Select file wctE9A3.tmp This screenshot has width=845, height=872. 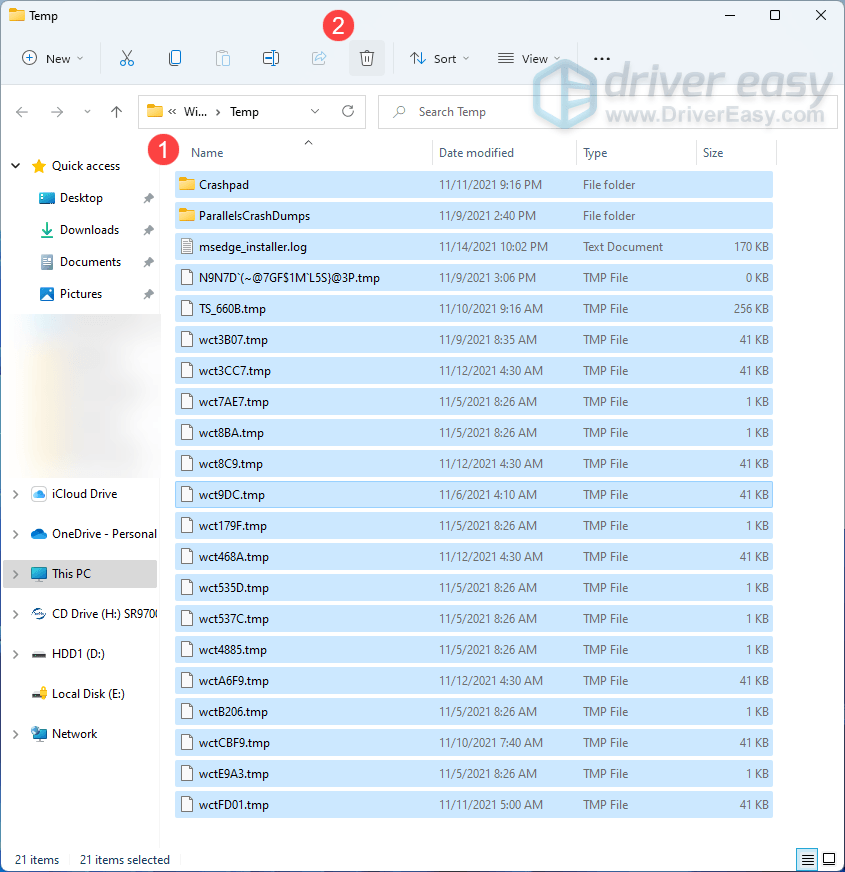[473, 774]
